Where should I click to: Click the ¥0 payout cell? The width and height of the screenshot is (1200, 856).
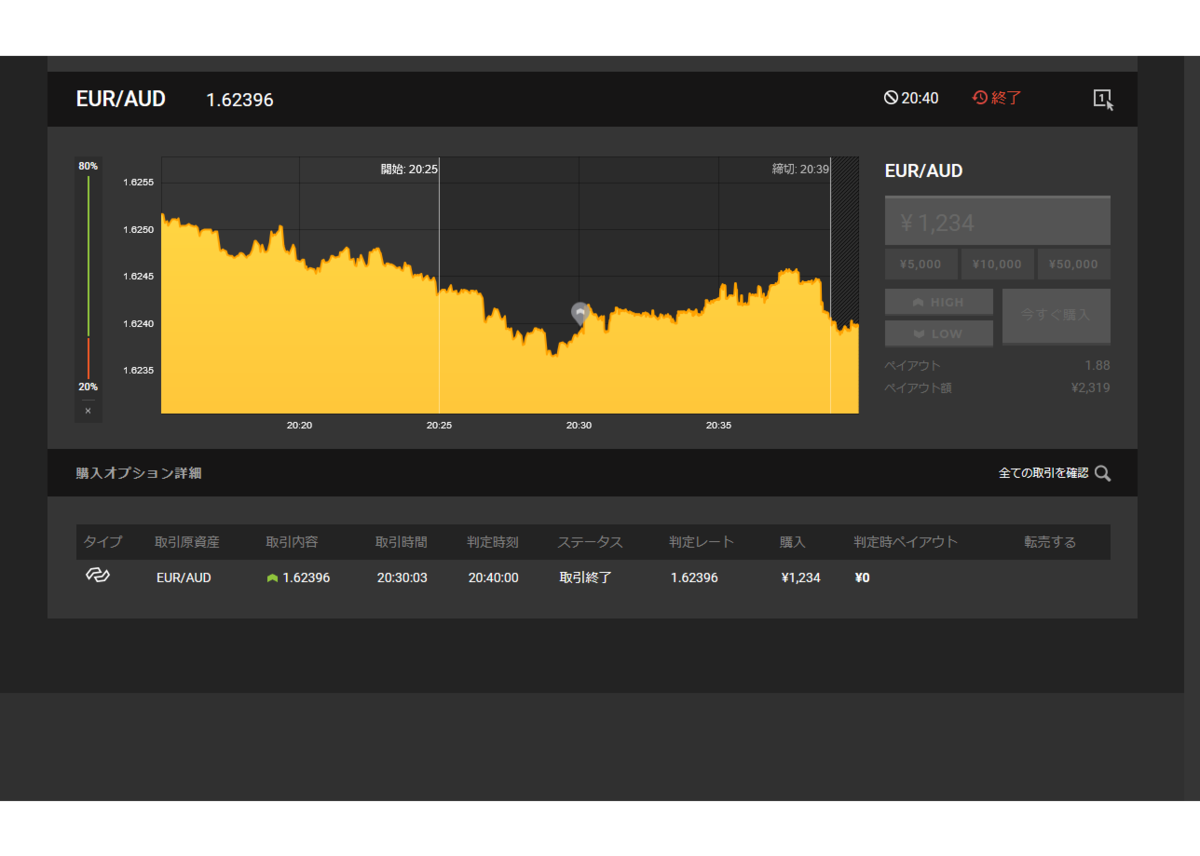pyautogui.click(x=862, y=578)
